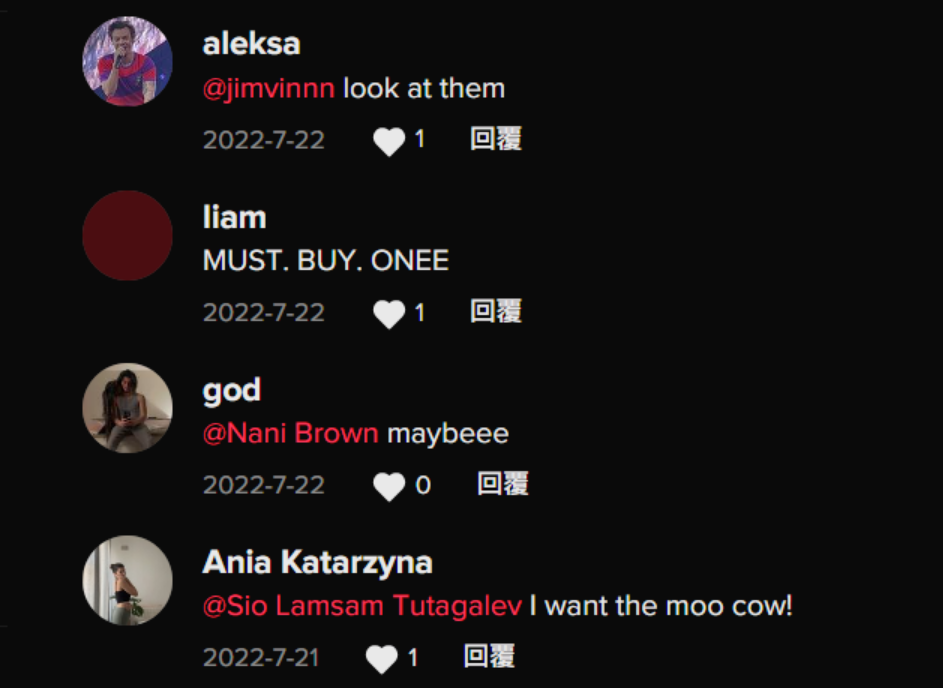943x688 pixels.
Task: Reply to Ania Katarzyna's comment with 回覆
Action: click(489, 656)
